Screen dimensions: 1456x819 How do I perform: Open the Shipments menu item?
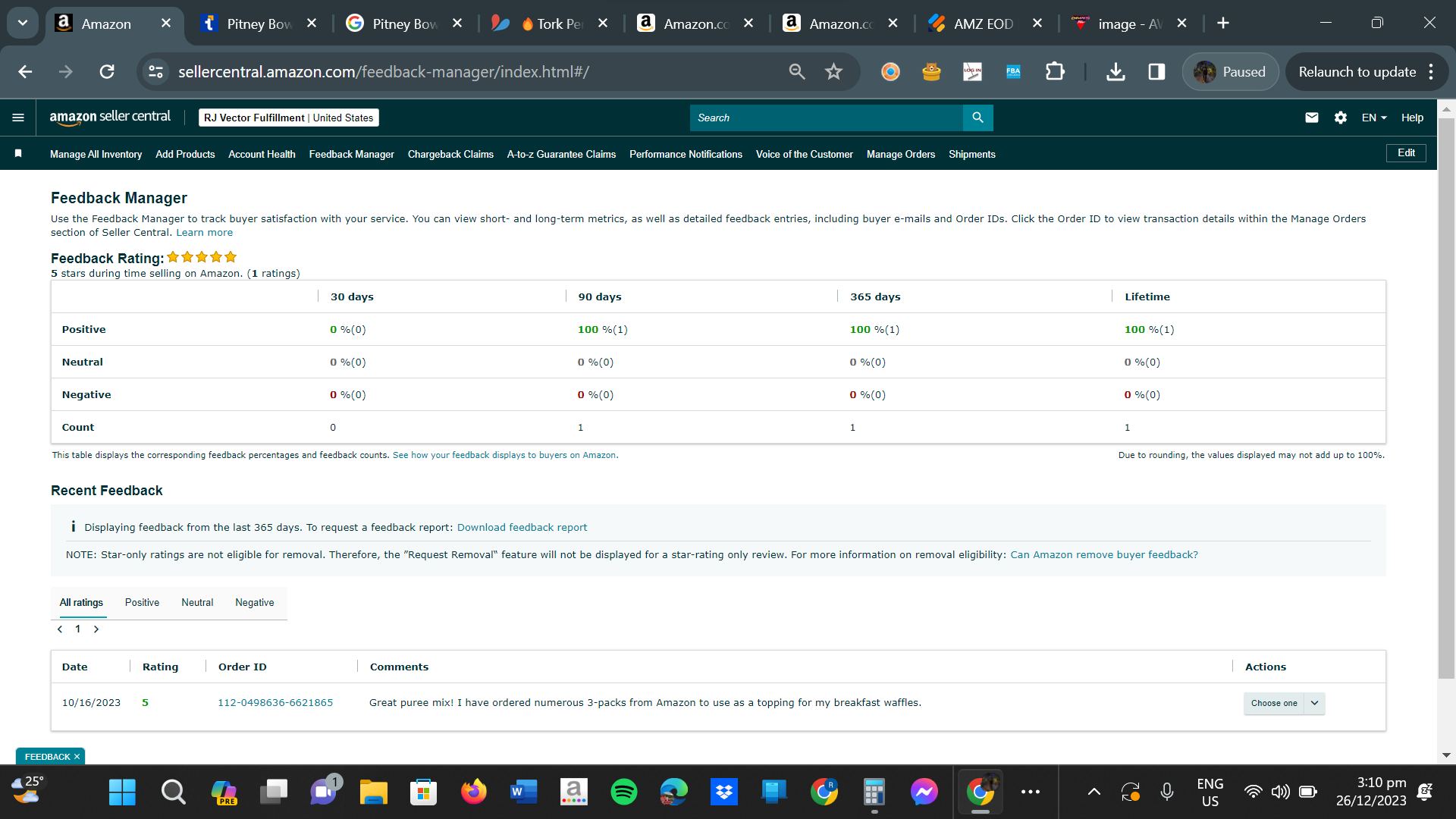pos(971,154)
